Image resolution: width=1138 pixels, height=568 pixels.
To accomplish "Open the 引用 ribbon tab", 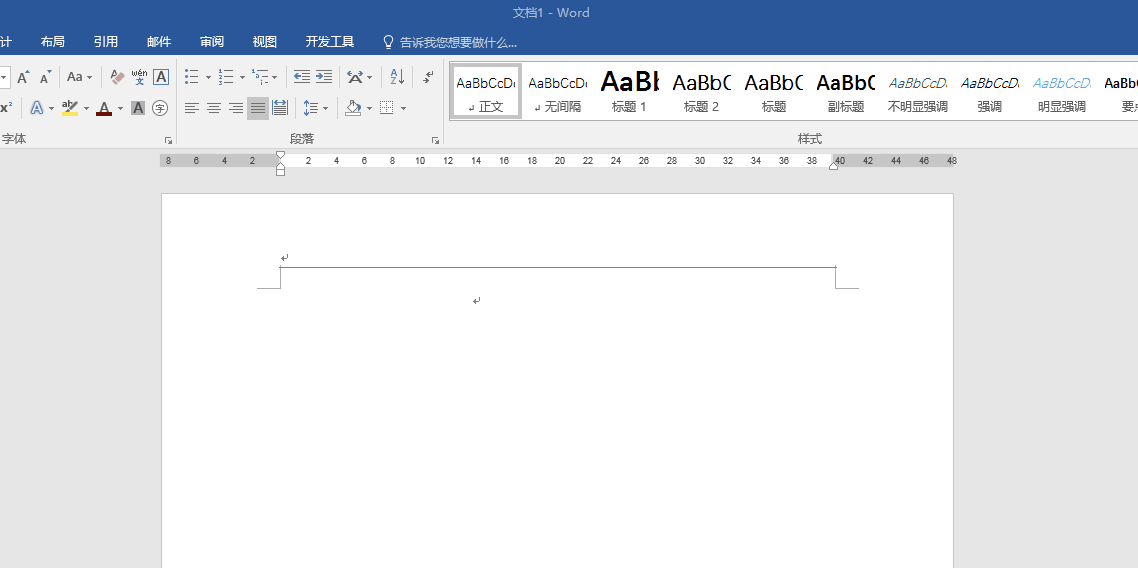I will 106,42.
